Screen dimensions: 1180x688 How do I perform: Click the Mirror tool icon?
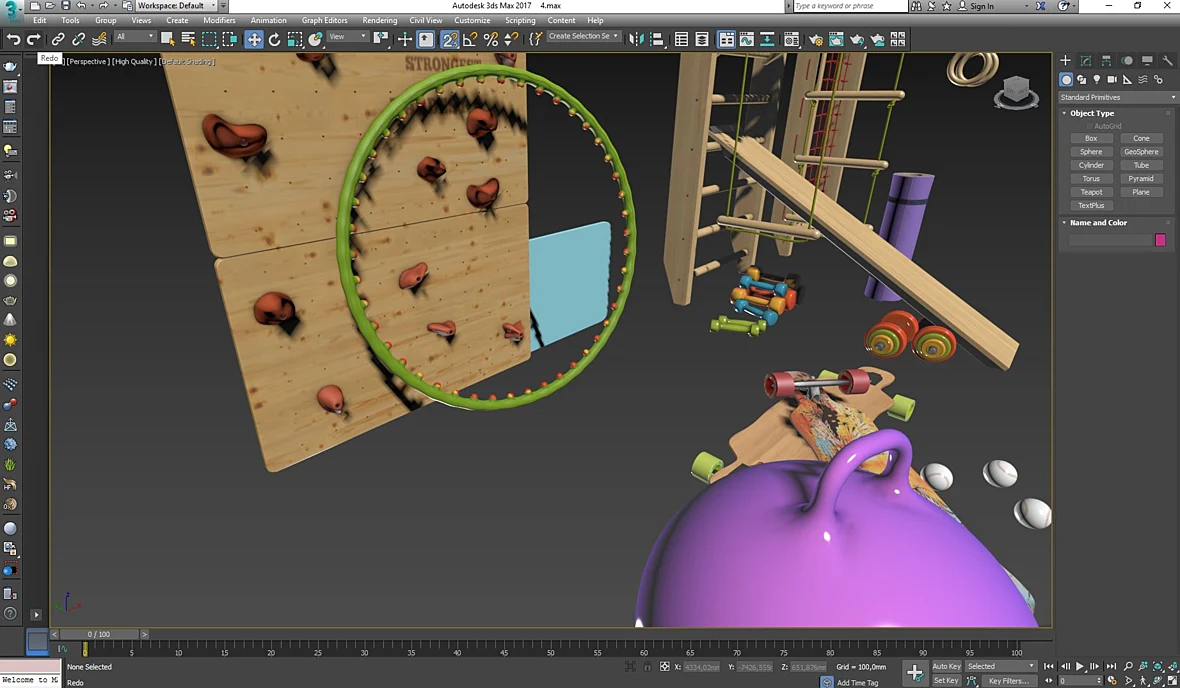(x=636, y=39)
